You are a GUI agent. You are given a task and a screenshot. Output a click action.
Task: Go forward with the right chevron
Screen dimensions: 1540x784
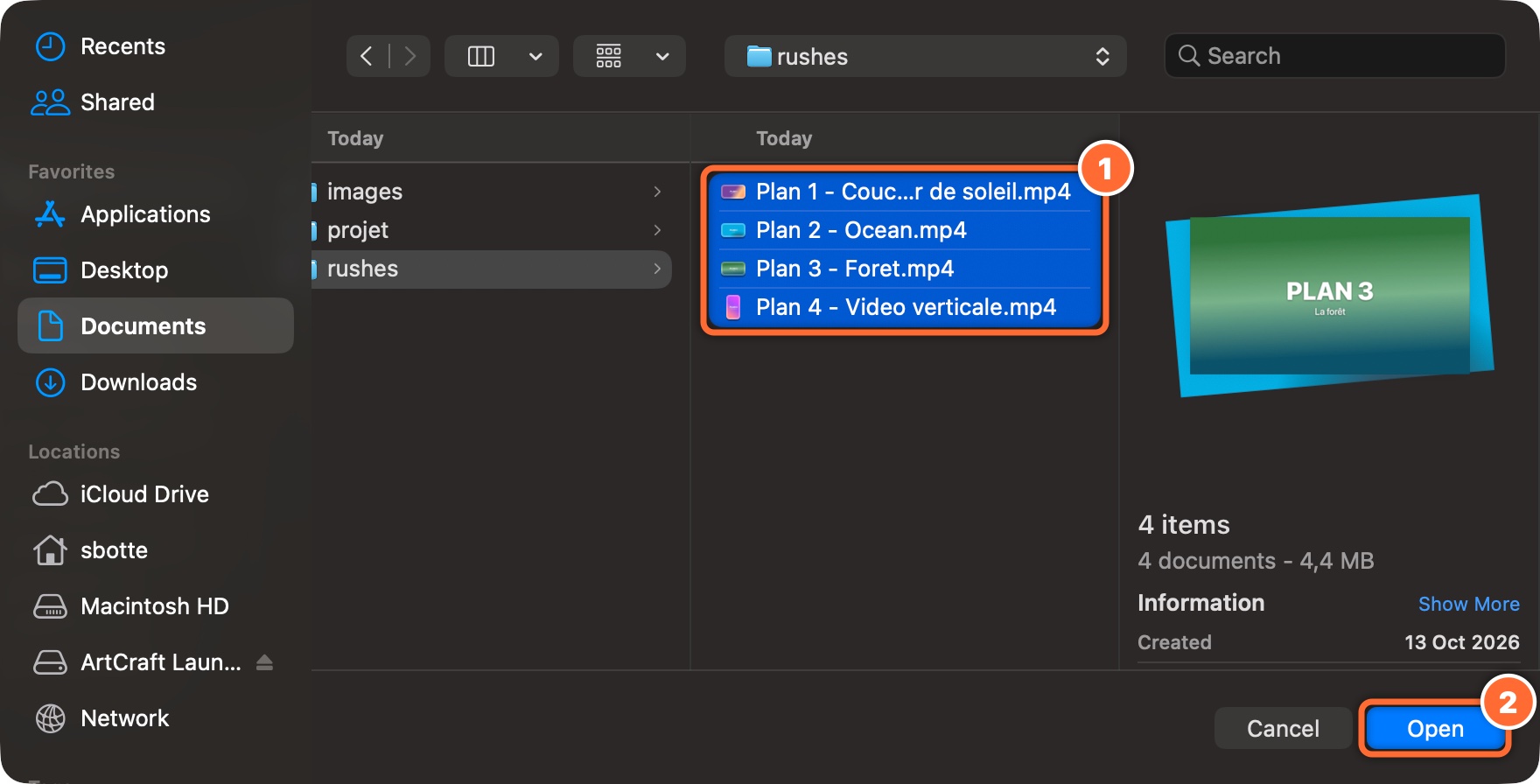(x=409, y=57)
